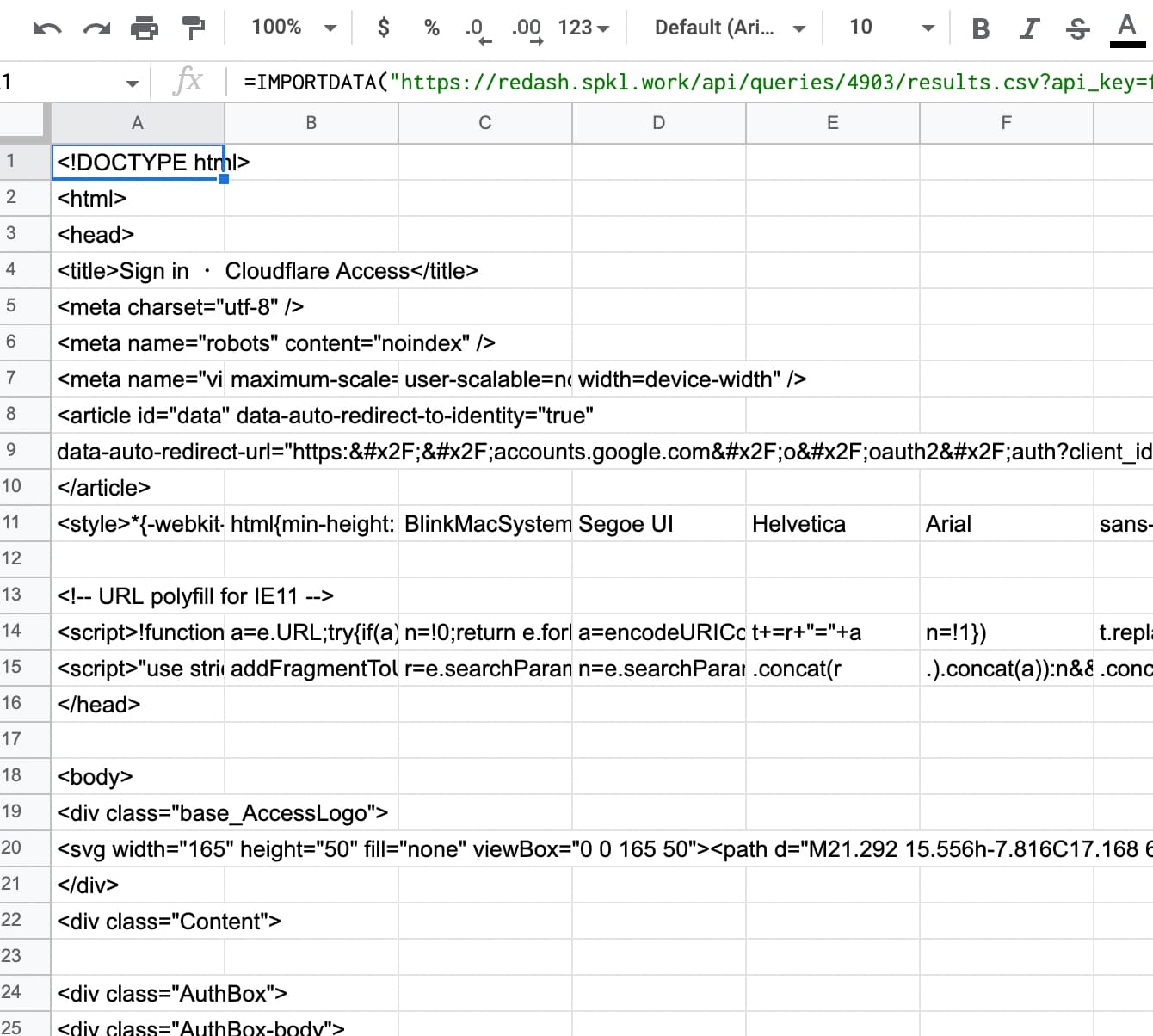Screen dimensions: 1153x1036
Task: Toggle bold formatting
Action: coord(980,28)
